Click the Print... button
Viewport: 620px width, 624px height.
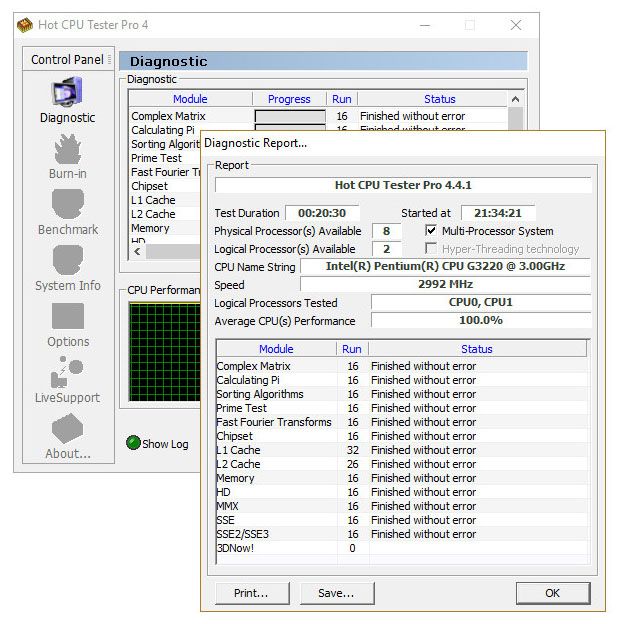[x=252, y=593]
